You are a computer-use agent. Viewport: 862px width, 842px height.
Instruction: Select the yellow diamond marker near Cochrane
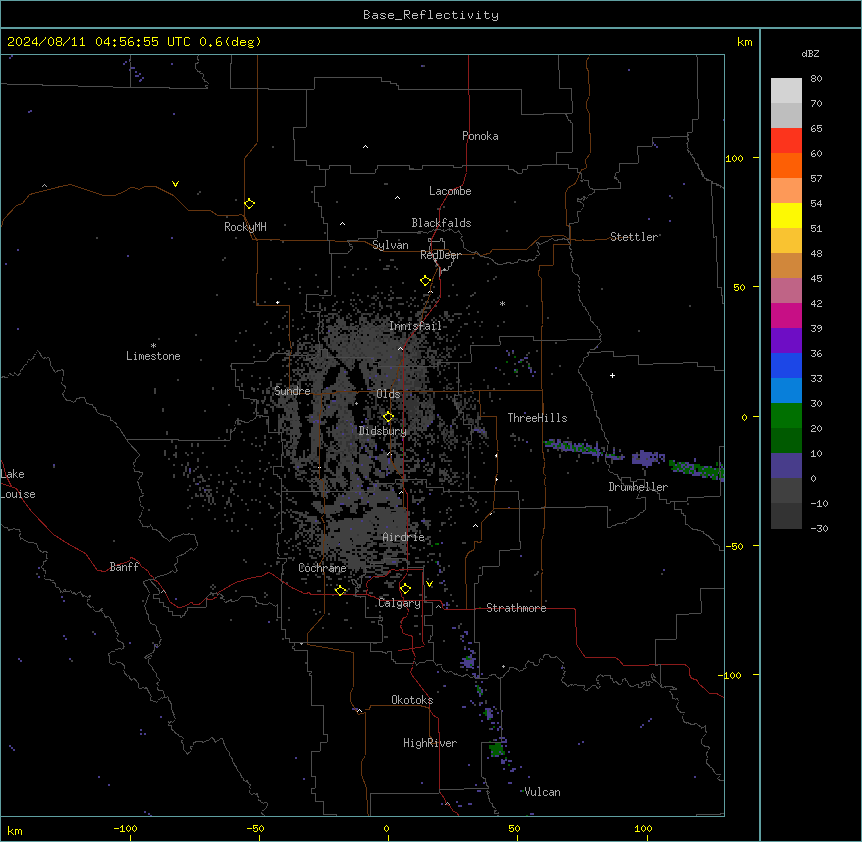(x=341, y=590)
